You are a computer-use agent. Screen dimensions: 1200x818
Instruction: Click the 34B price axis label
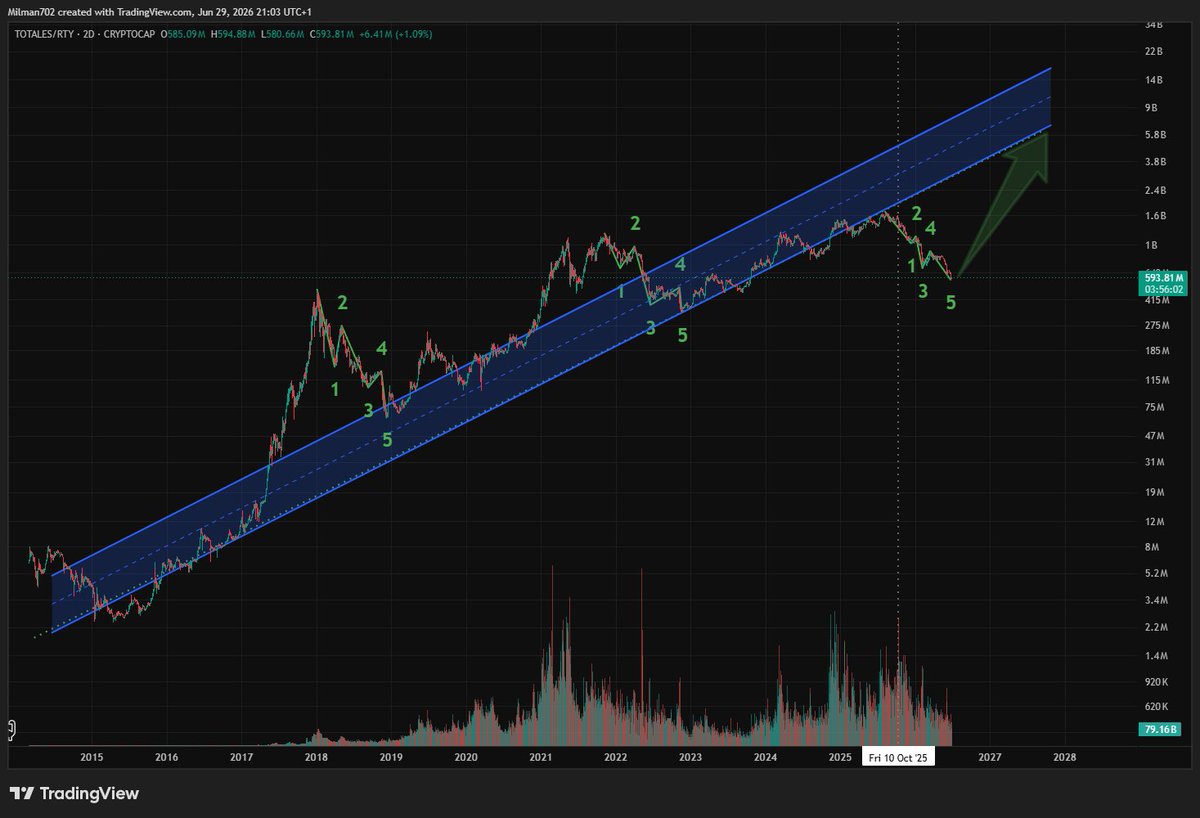click(x=1152, y=23)
